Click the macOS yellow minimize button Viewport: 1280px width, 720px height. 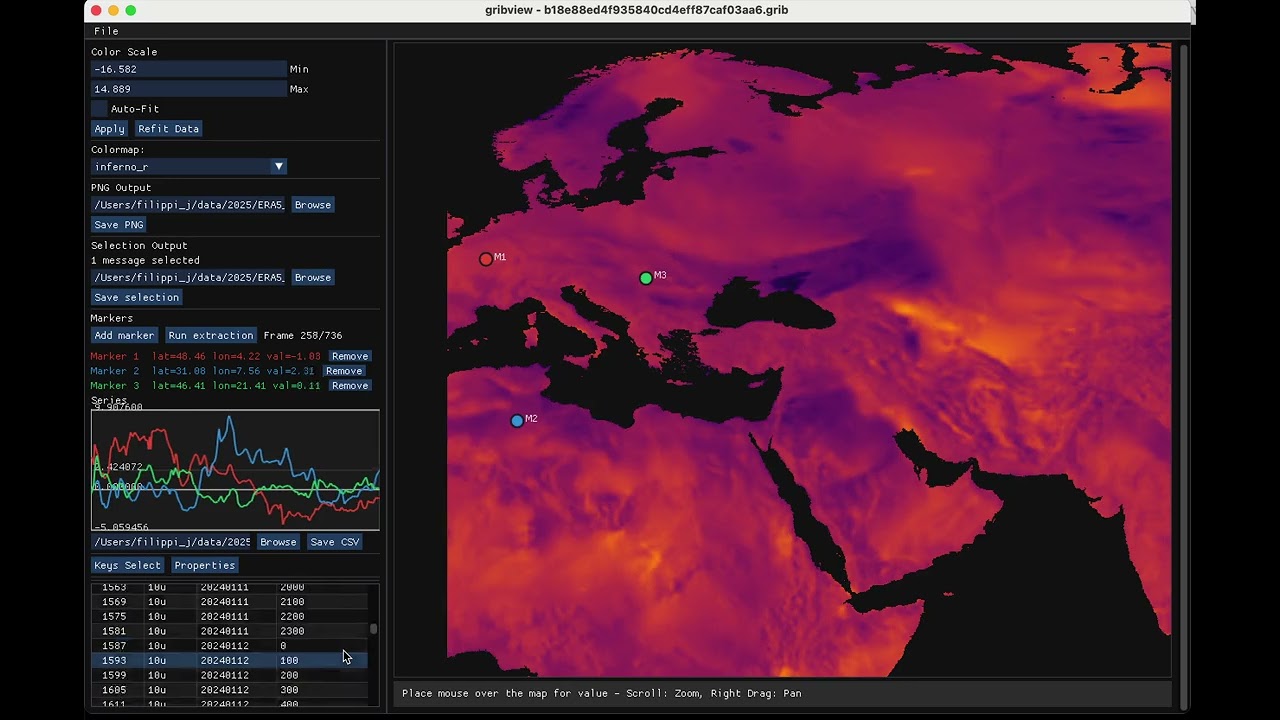113,10
